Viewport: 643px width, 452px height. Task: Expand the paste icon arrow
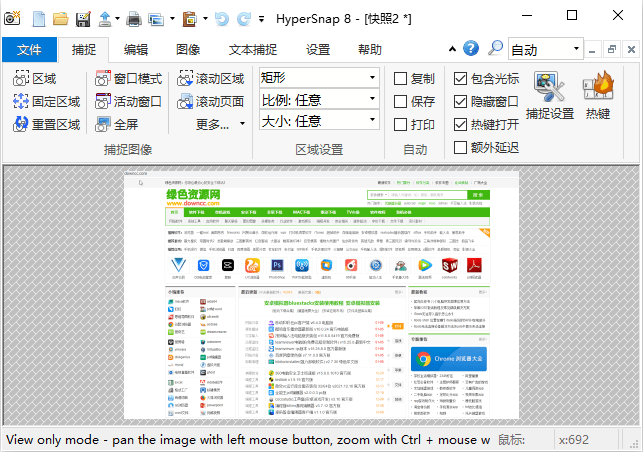coord(205,19)
